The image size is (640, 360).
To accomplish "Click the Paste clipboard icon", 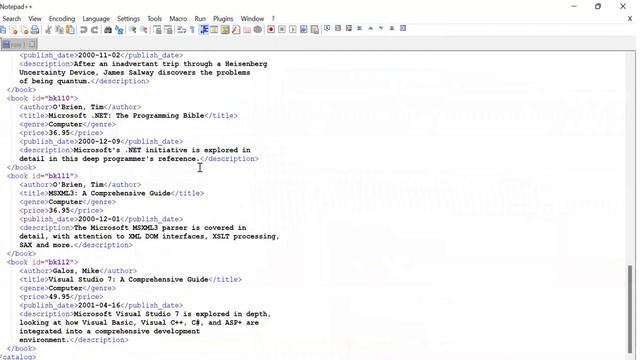I will [70, 30].
